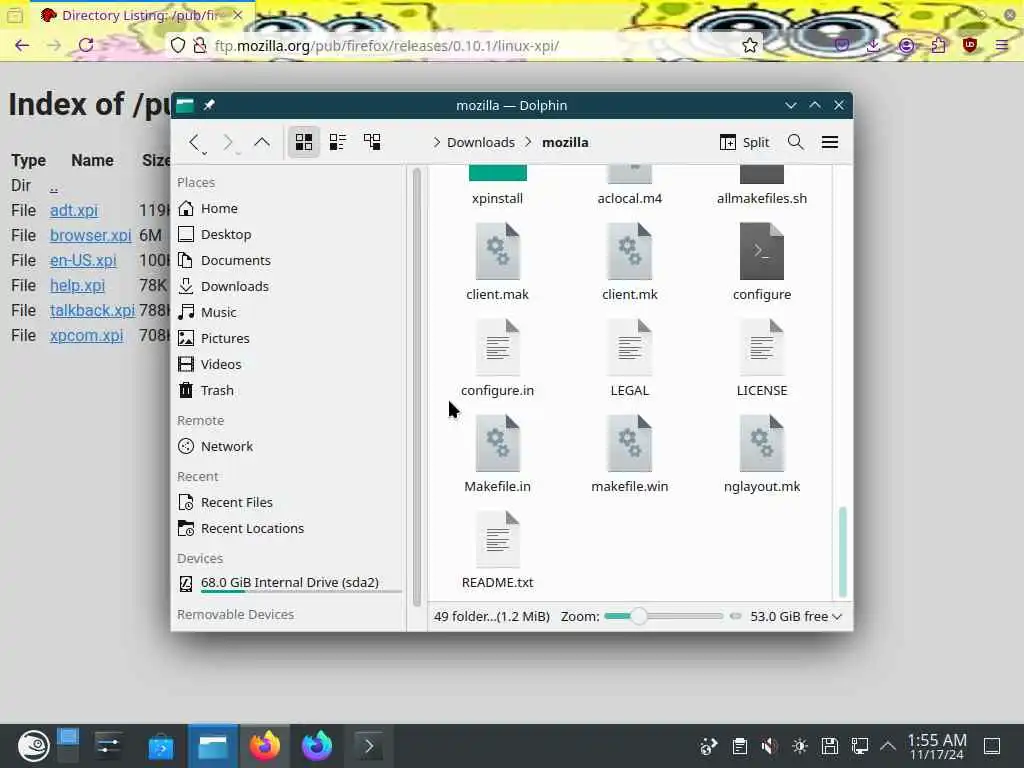Reload the Firefox page
Screen dimensions: 1024x768
[86, 46]
